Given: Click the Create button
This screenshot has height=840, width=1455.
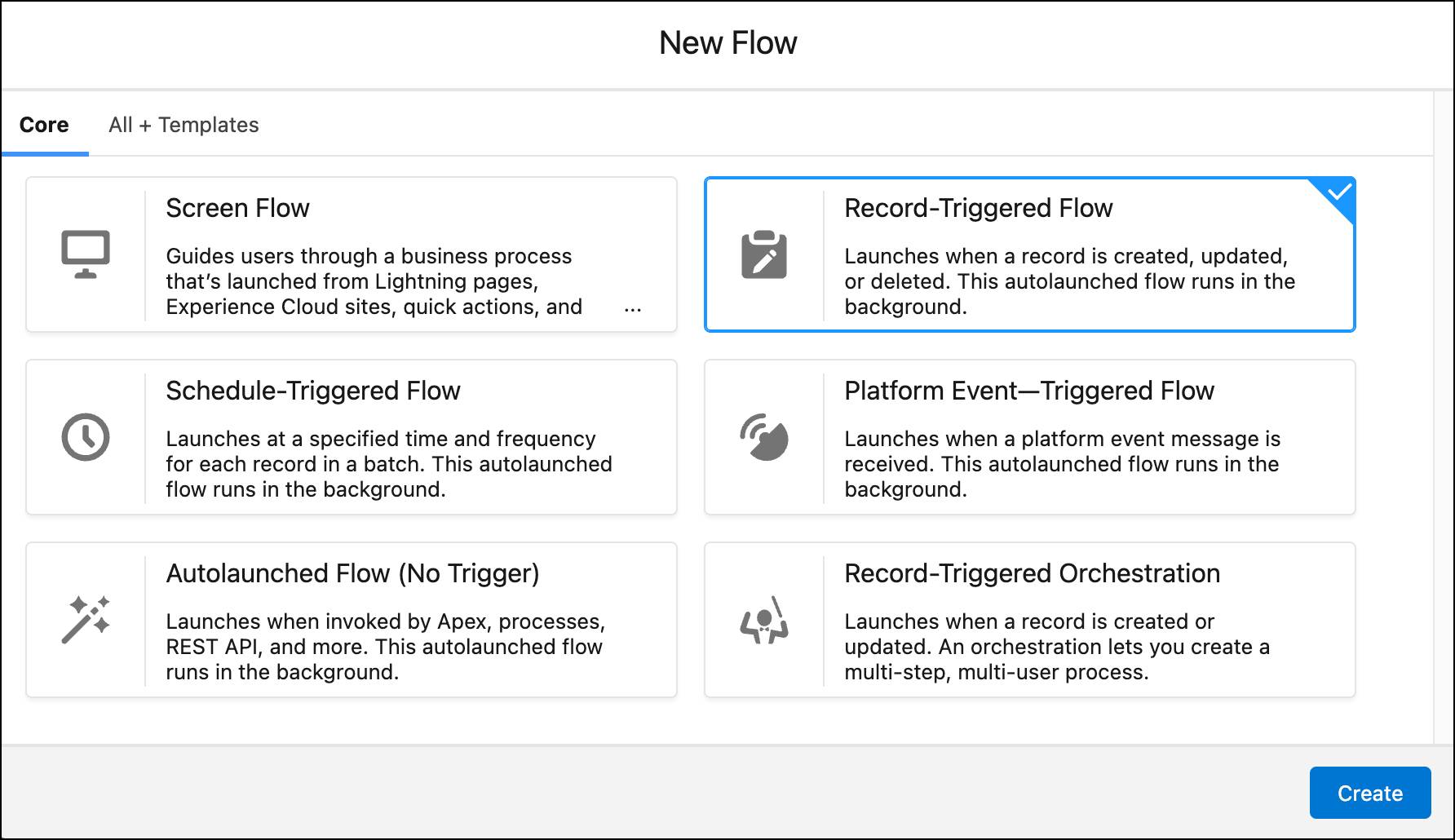Looking at the screenshot, I should [1369, 793].
